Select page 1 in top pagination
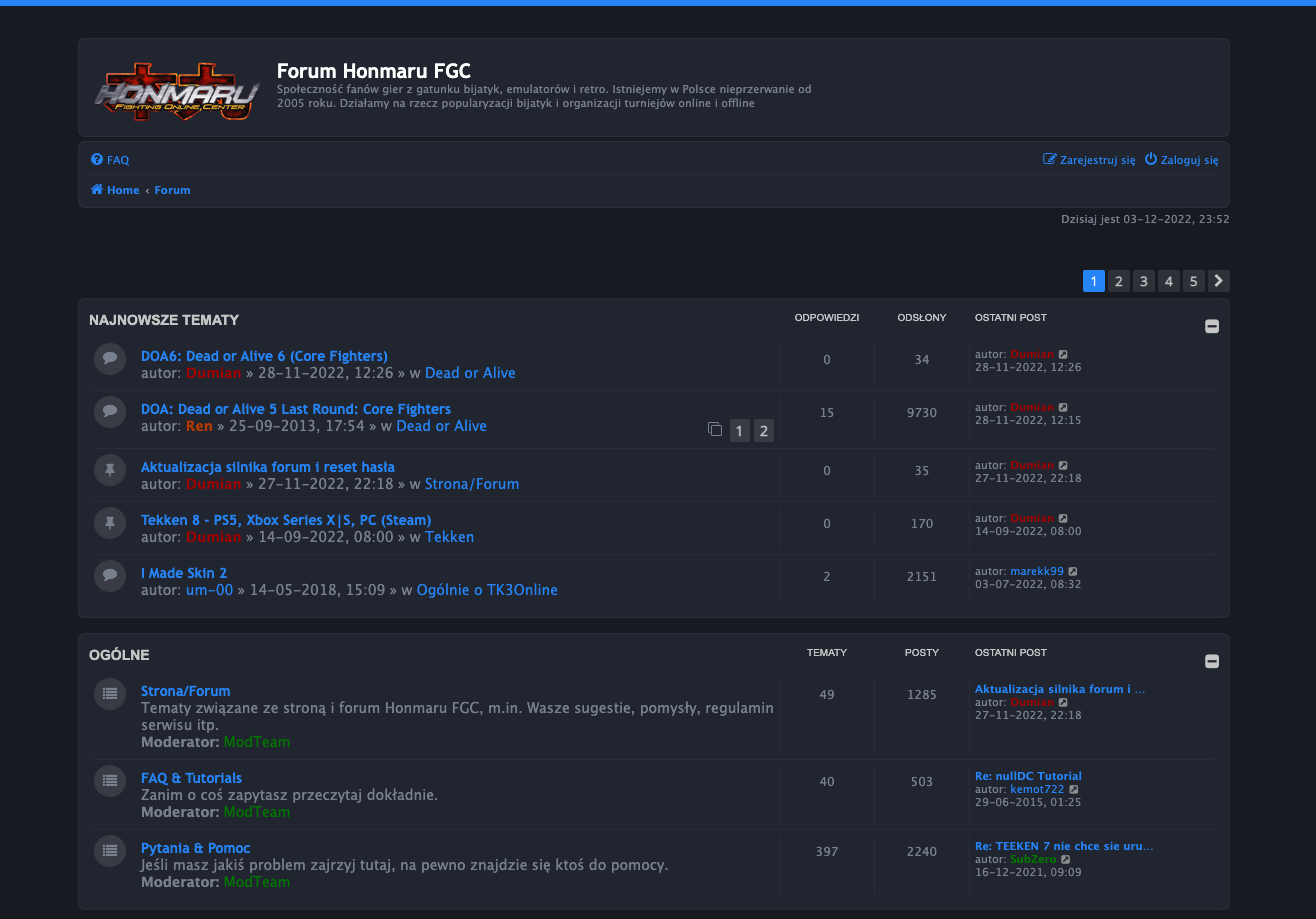 (1094, 281)
